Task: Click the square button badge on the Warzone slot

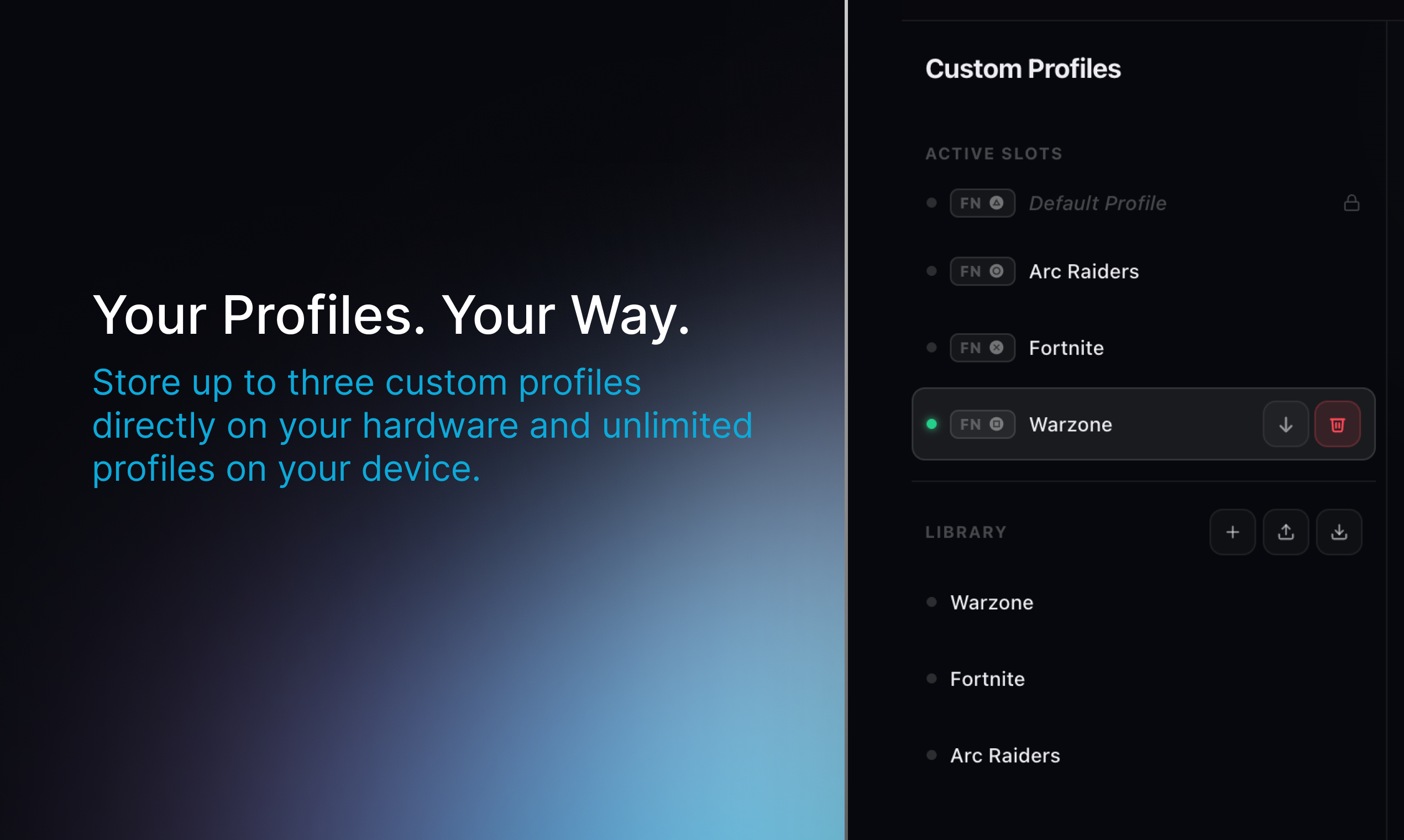Action: (998, 424)
